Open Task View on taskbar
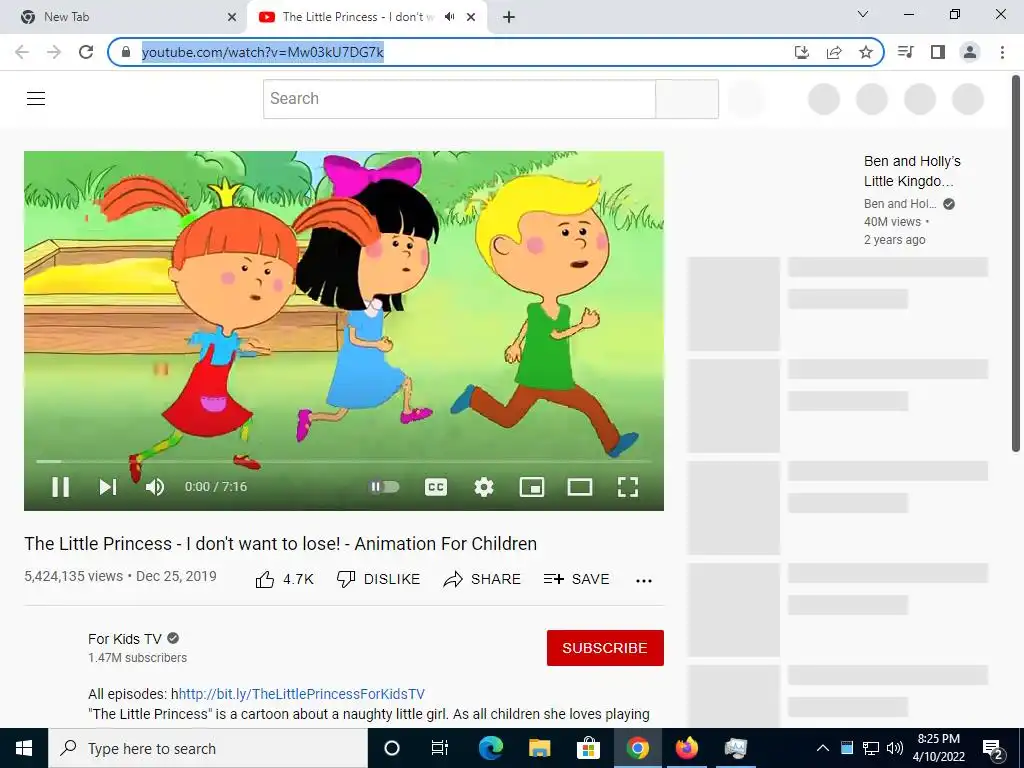Screen dimensions: 1024x768 (x=440, y=748)
